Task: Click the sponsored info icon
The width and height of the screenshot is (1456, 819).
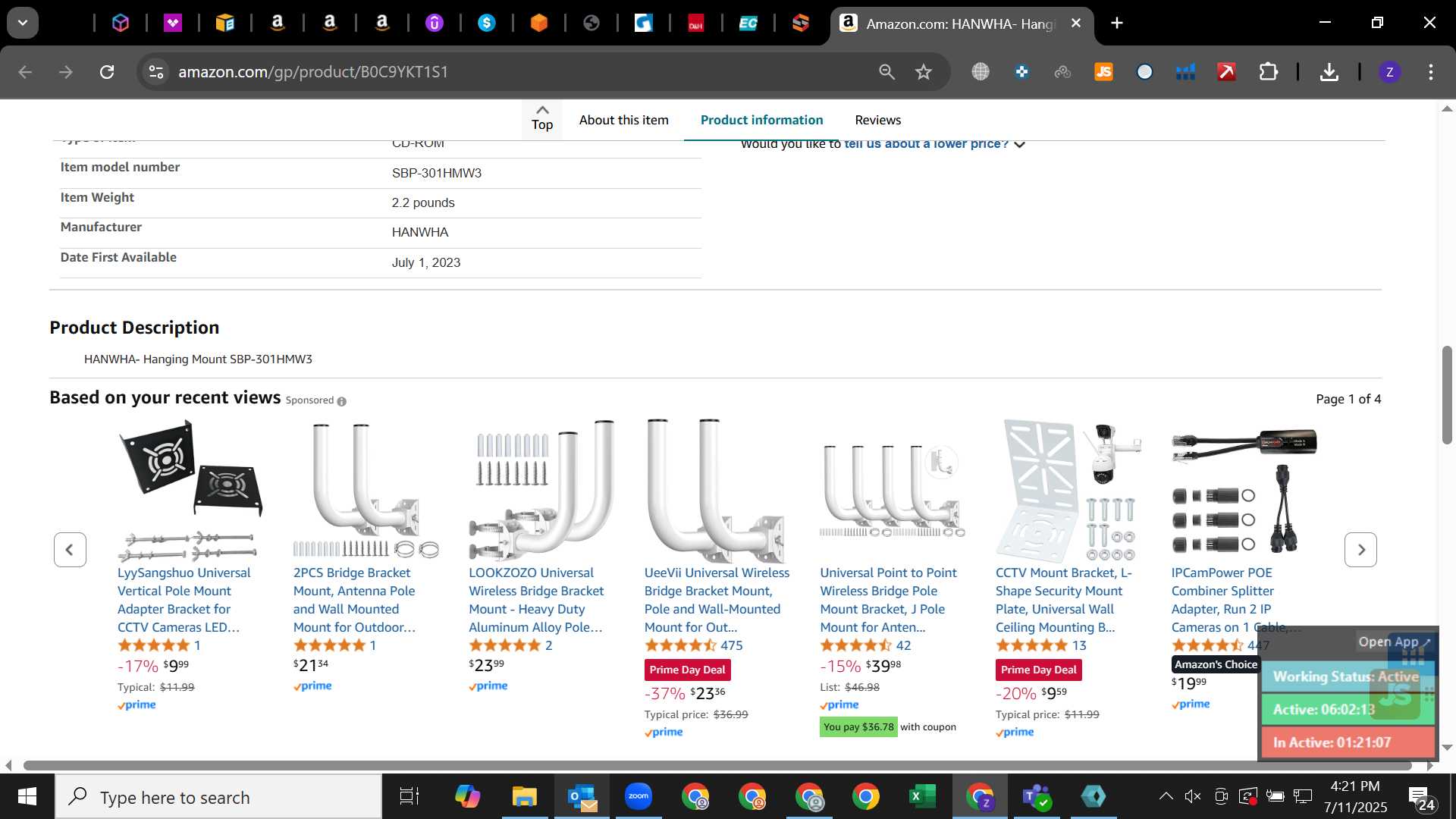Action: pyautogui.click(x=341, y=401)
